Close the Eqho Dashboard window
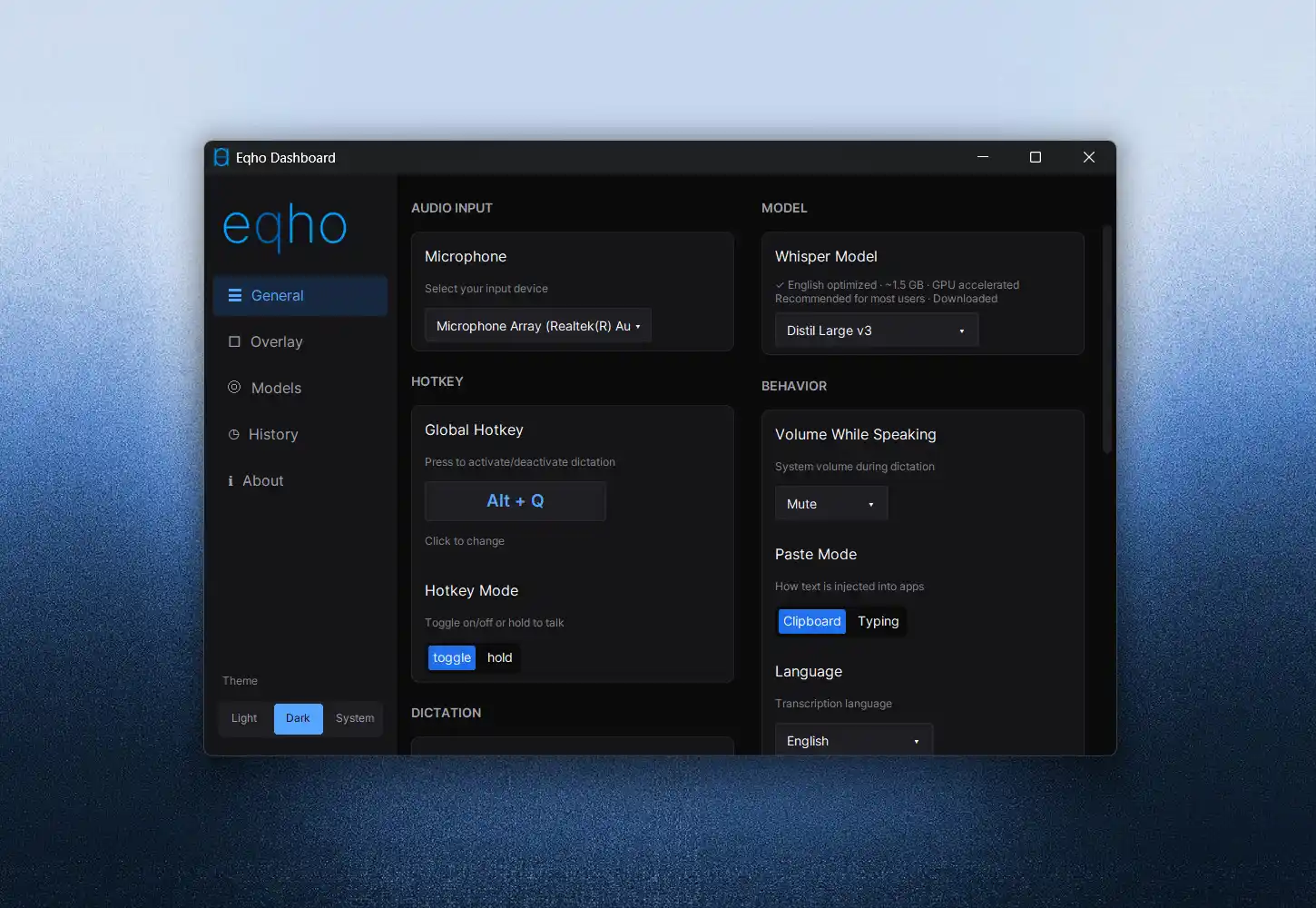This screenshot has height=908, width=1316. pos(1089,157)
